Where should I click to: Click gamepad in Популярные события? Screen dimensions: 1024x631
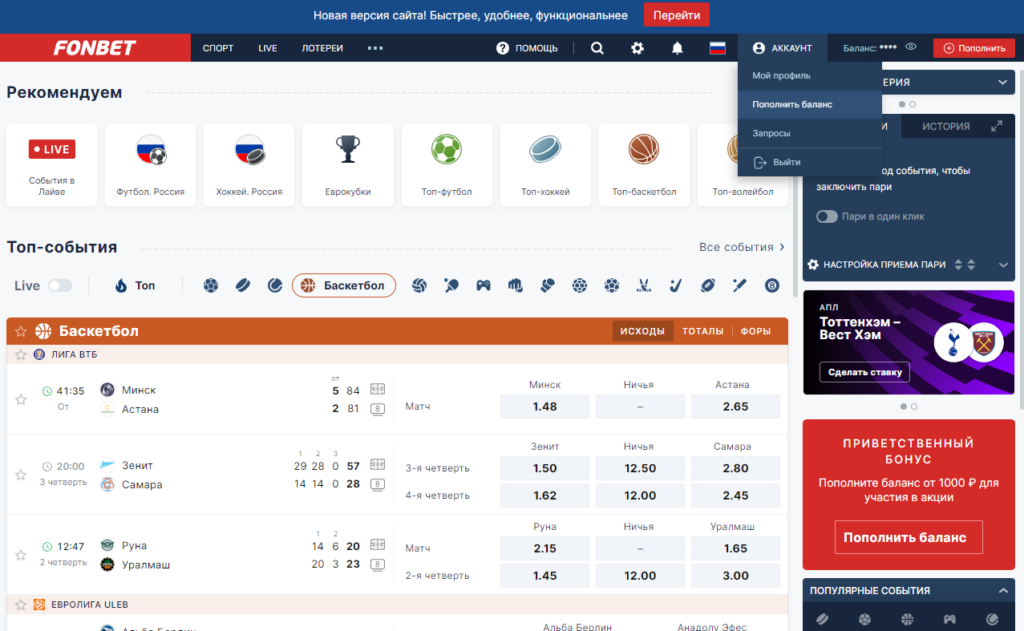pos(950,619)
